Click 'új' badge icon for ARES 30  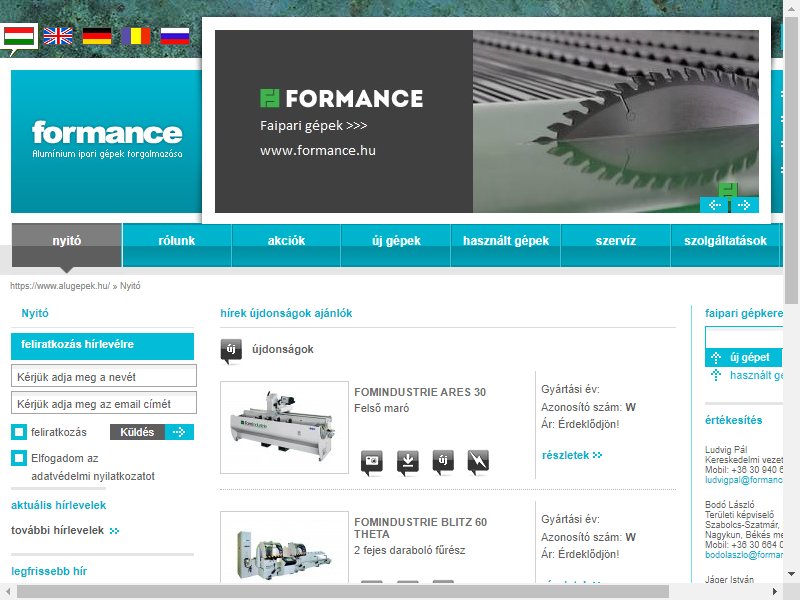click(x=443, y=462)
